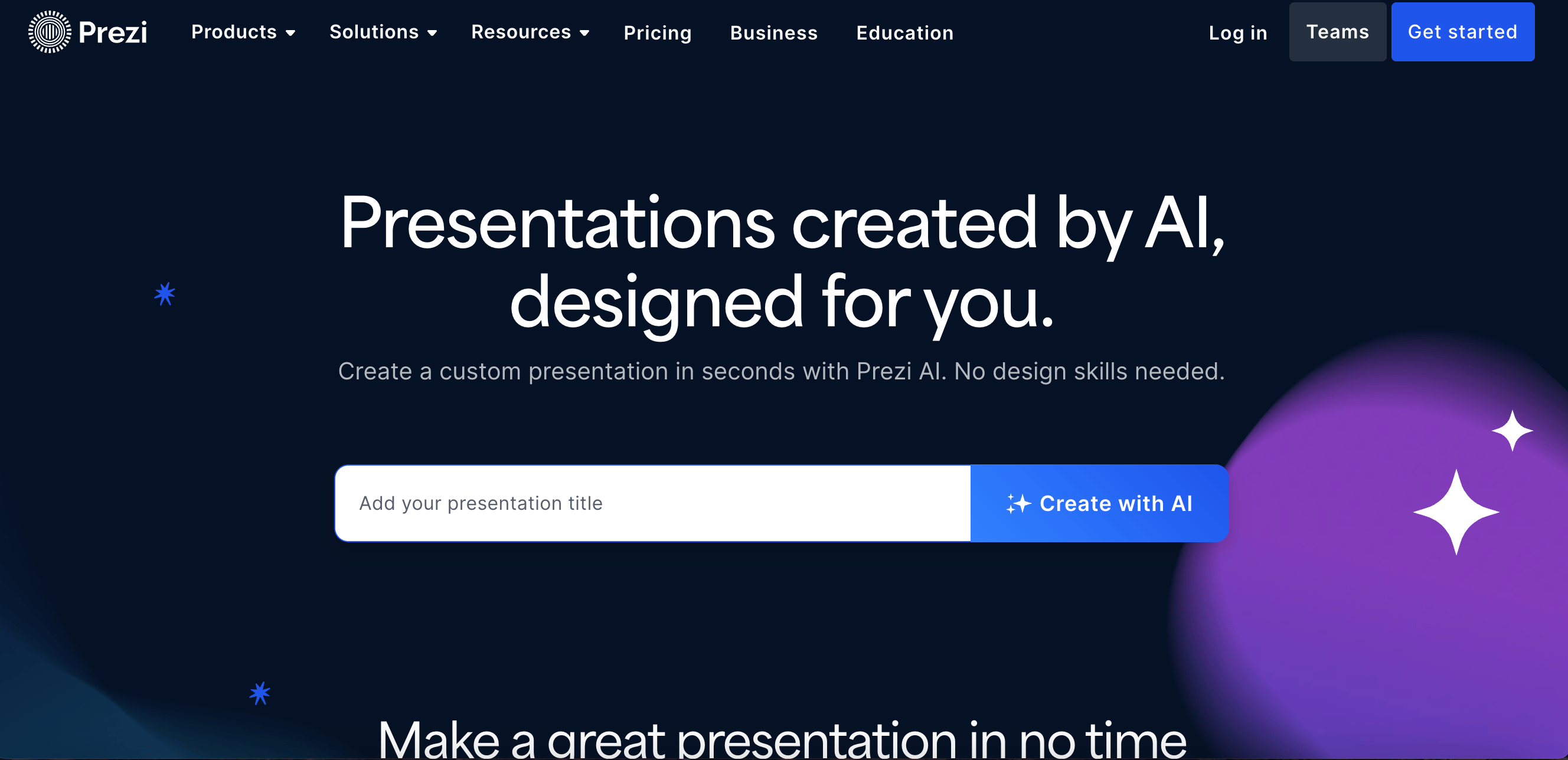Screen dimensions: 1568x760
Task: Open the Education menu item
Action: [904, 33]
